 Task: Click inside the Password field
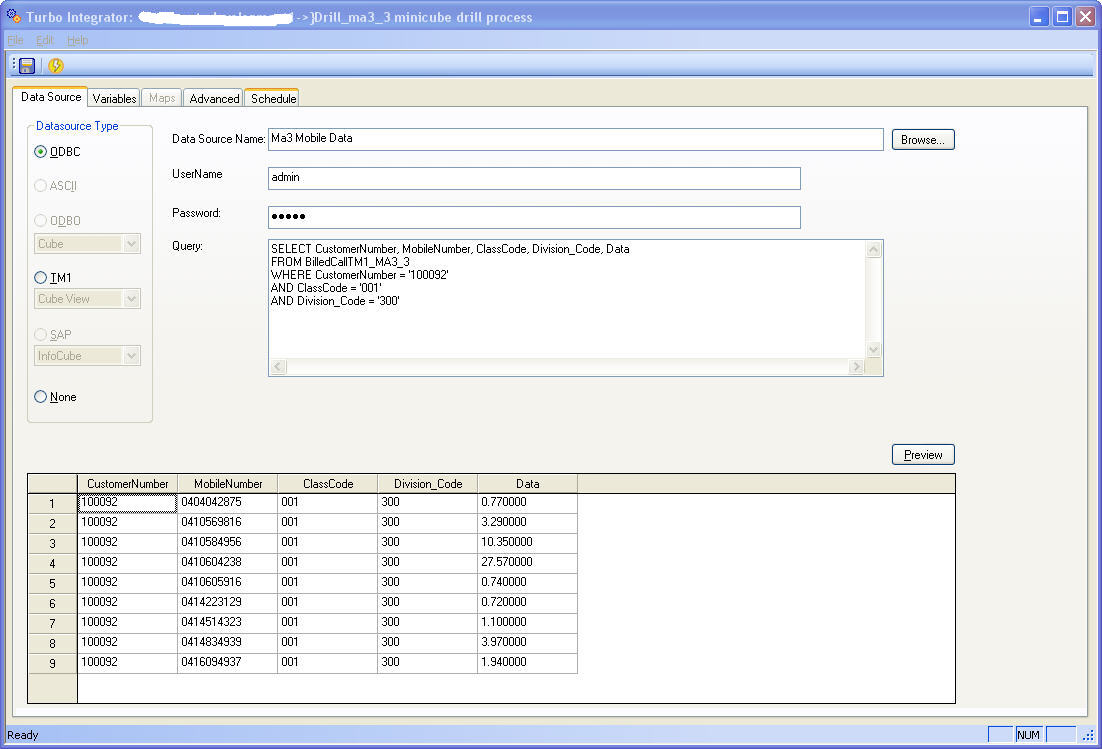coord(534,217)
